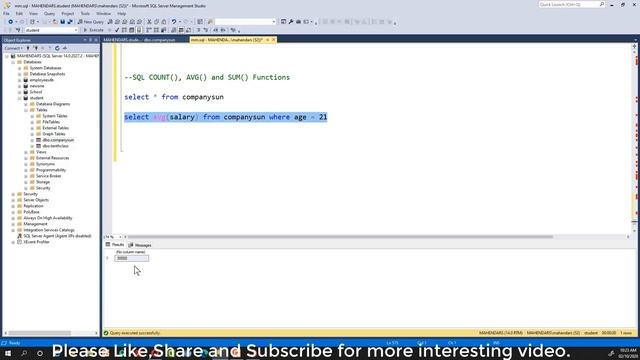Collapse the Tables folder under student
Viewport: 640px width, 360px height.
click(26, 110)
